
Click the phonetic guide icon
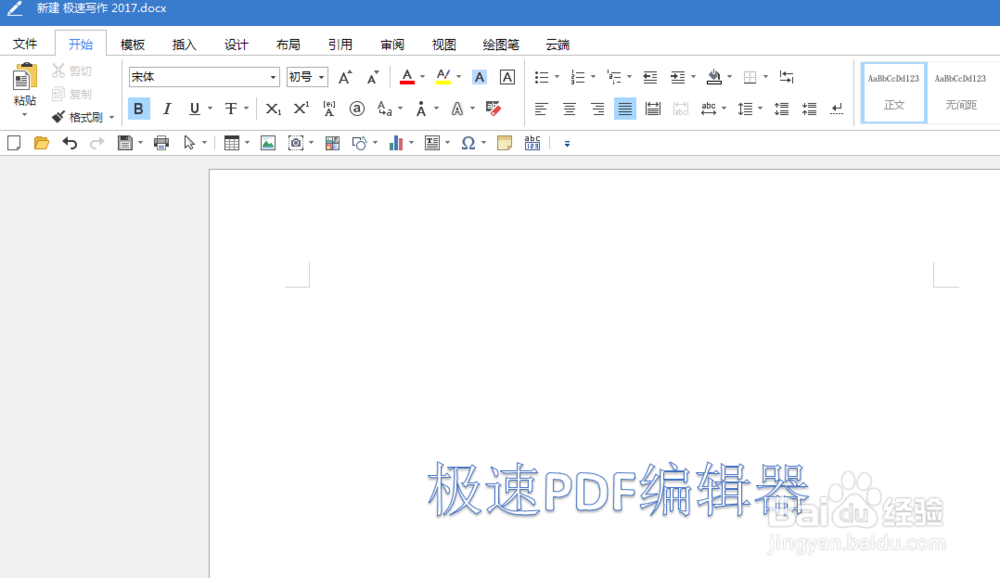tap(329, 108)
